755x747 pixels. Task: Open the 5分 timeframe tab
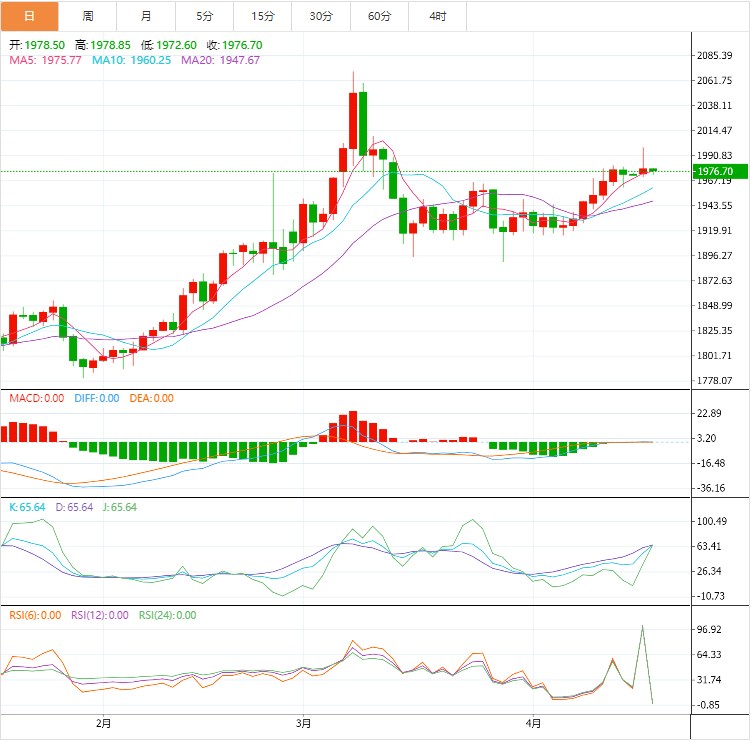coord(205,16)
